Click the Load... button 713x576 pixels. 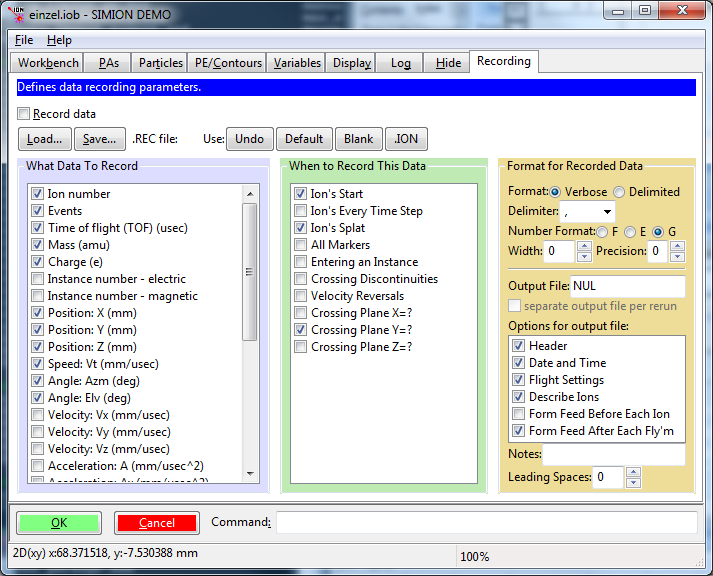(x=45, y=139)
